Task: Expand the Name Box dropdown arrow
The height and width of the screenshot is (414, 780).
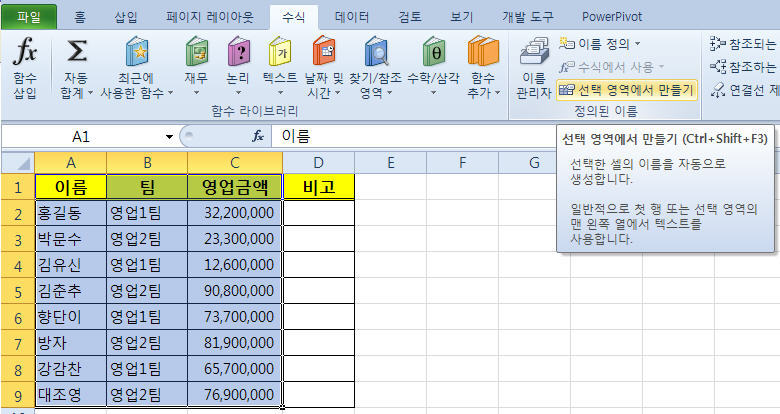Action: (169, 136)
